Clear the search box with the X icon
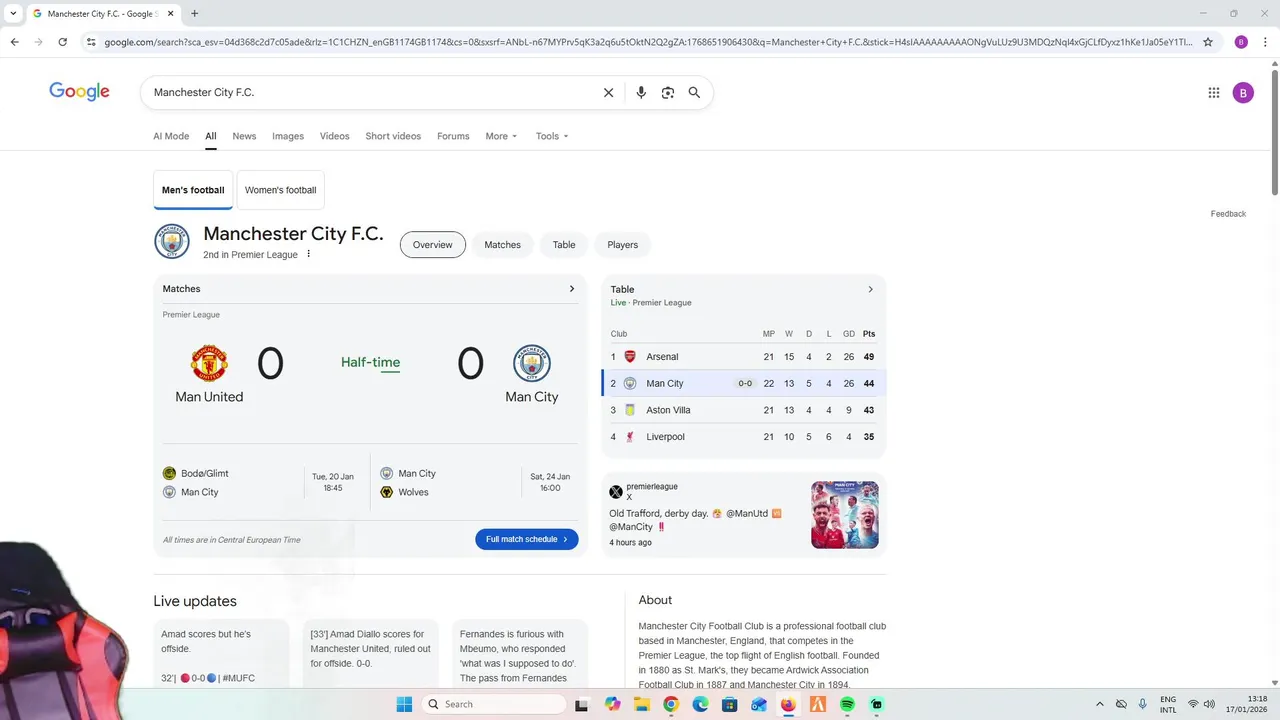The width and height of the screenshot is (1280, 720). click(608, 92)
